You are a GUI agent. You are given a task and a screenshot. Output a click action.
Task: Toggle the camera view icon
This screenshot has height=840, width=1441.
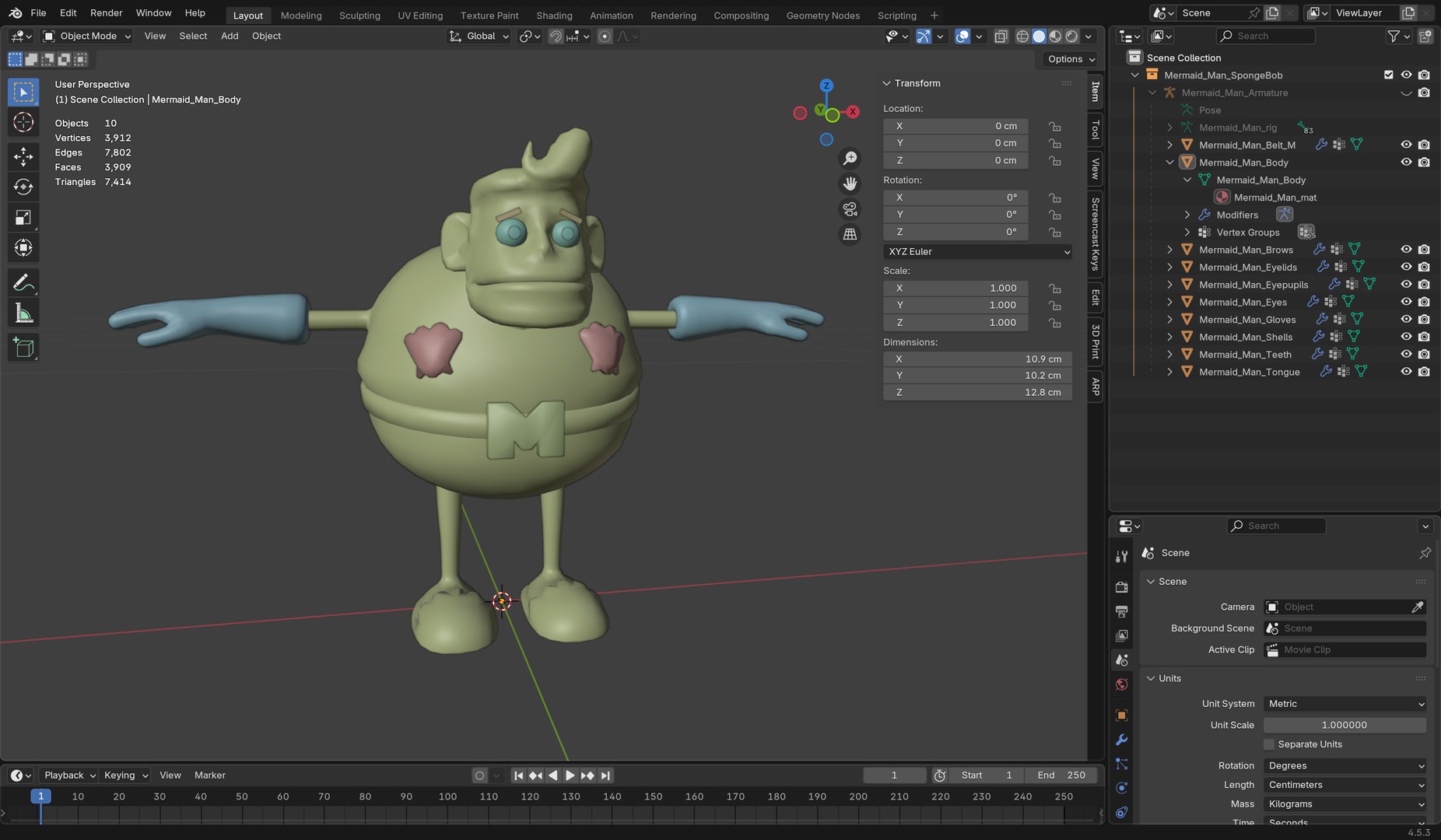(x=850, y=209)
